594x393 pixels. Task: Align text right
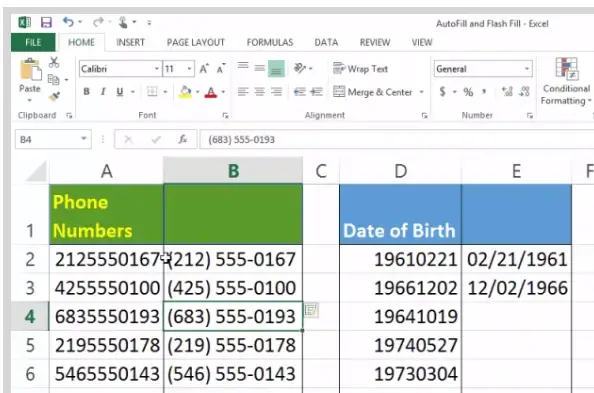point(276,92)
